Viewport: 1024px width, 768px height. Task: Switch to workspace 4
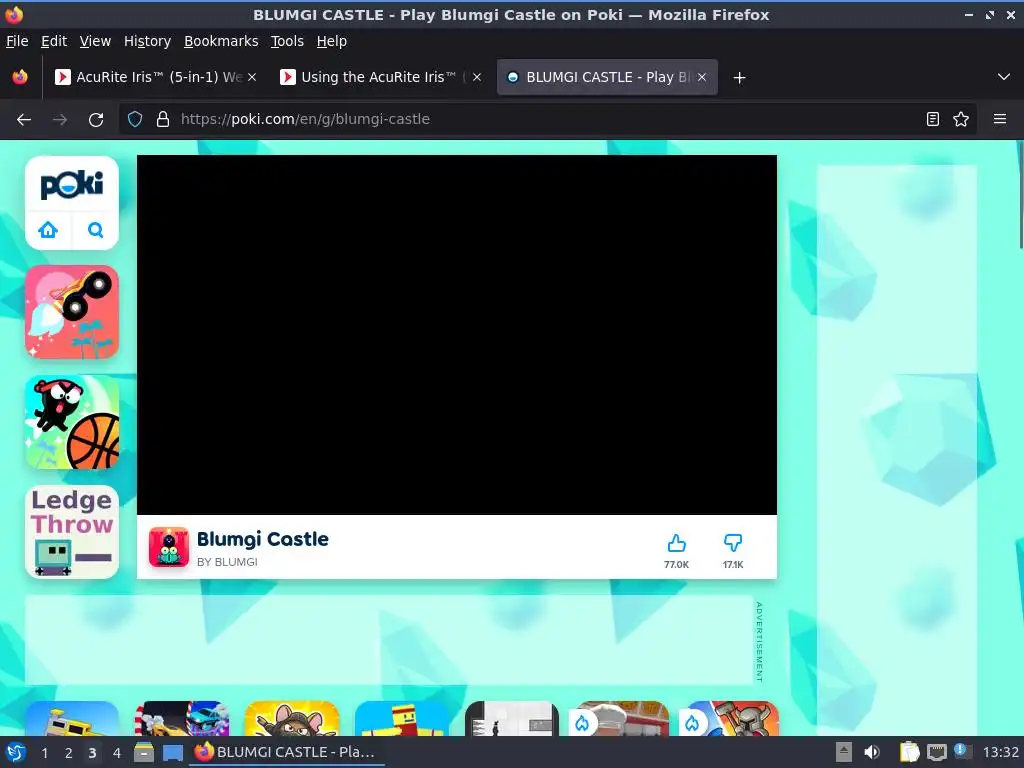coord(116,753)
